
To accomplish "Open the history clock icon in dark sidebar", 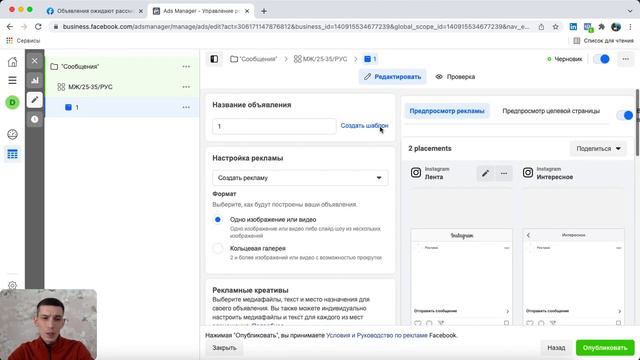I will (35, 119).
